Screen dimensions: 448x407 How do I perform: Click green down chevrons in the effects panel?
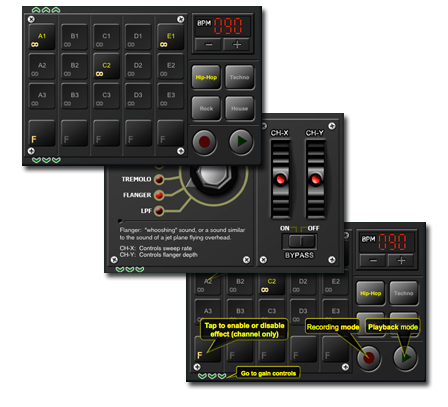(x=130, y=269)
